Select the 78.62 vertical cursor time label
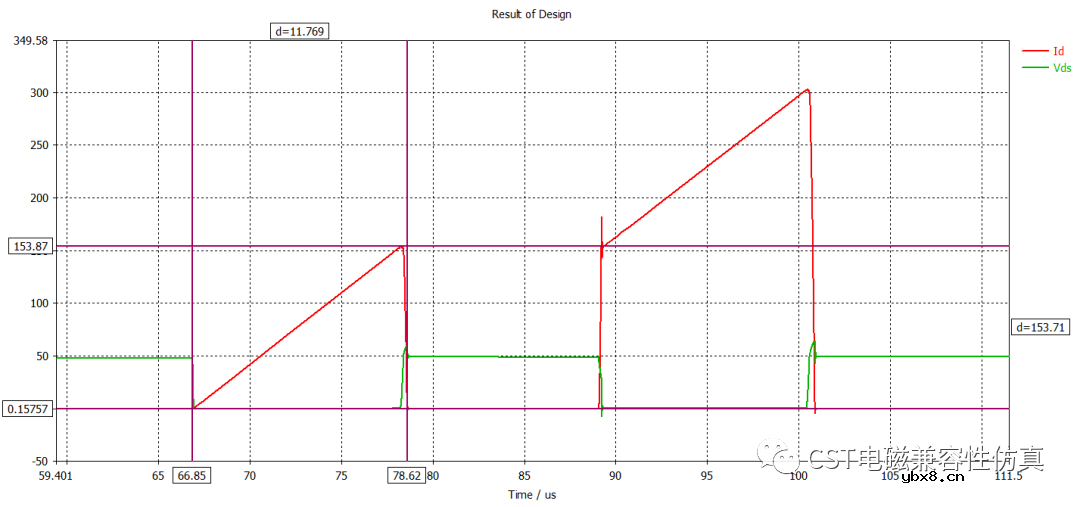 click(407, 476)
